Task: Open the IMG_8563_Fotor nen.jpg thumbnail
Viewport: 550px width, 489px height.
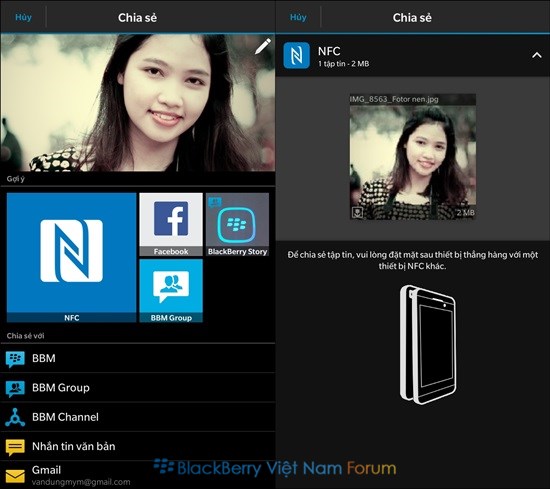Action: (413, 157)
